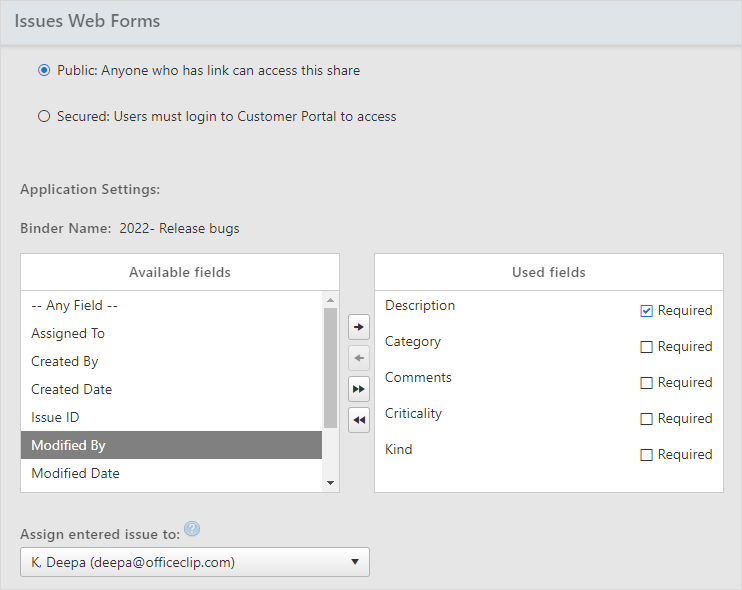This screenshot has height=590, width=742.
Task: Click the binder name '2022- Release bugs'
Action: coord(179,229)
